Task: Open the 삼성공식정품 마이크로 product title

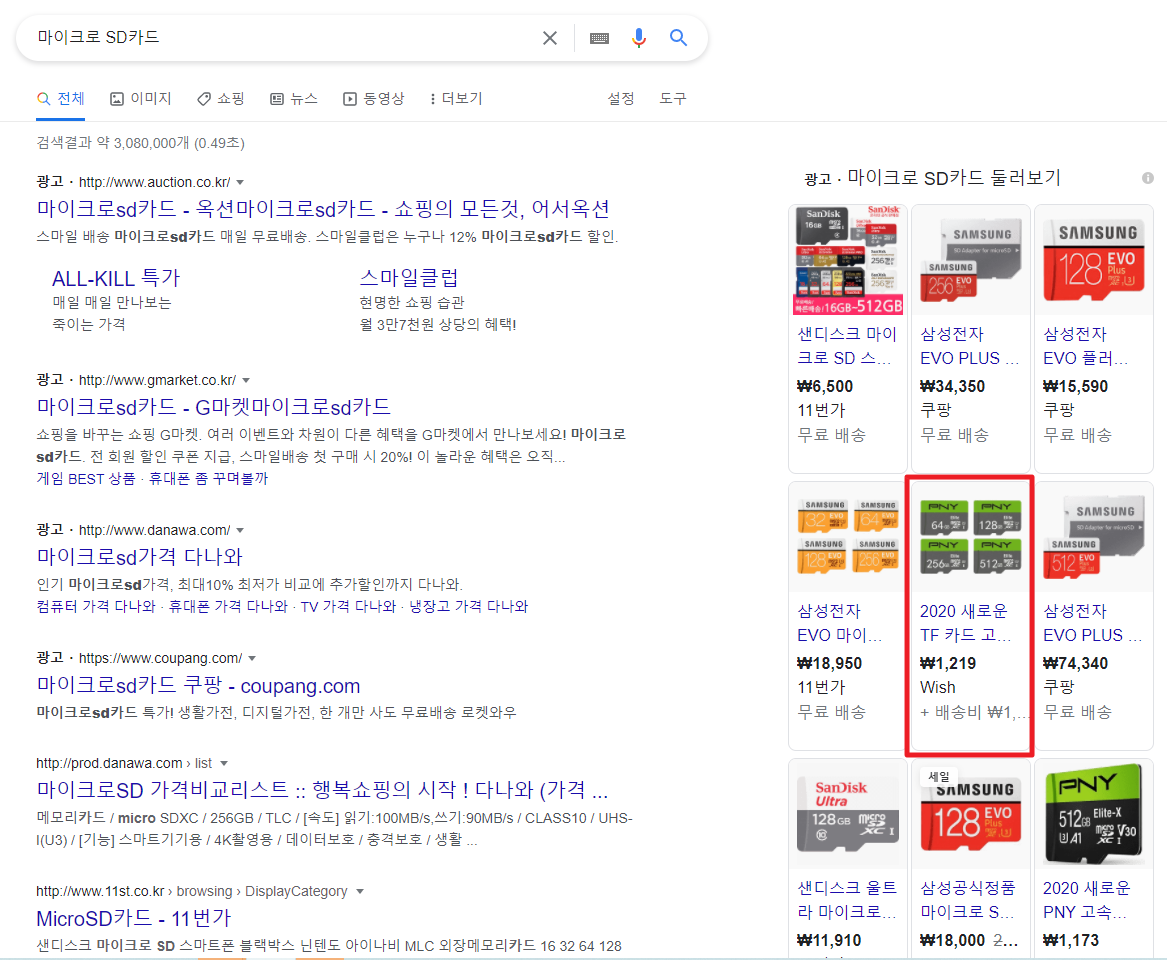Action: click(x=968, y=900)
